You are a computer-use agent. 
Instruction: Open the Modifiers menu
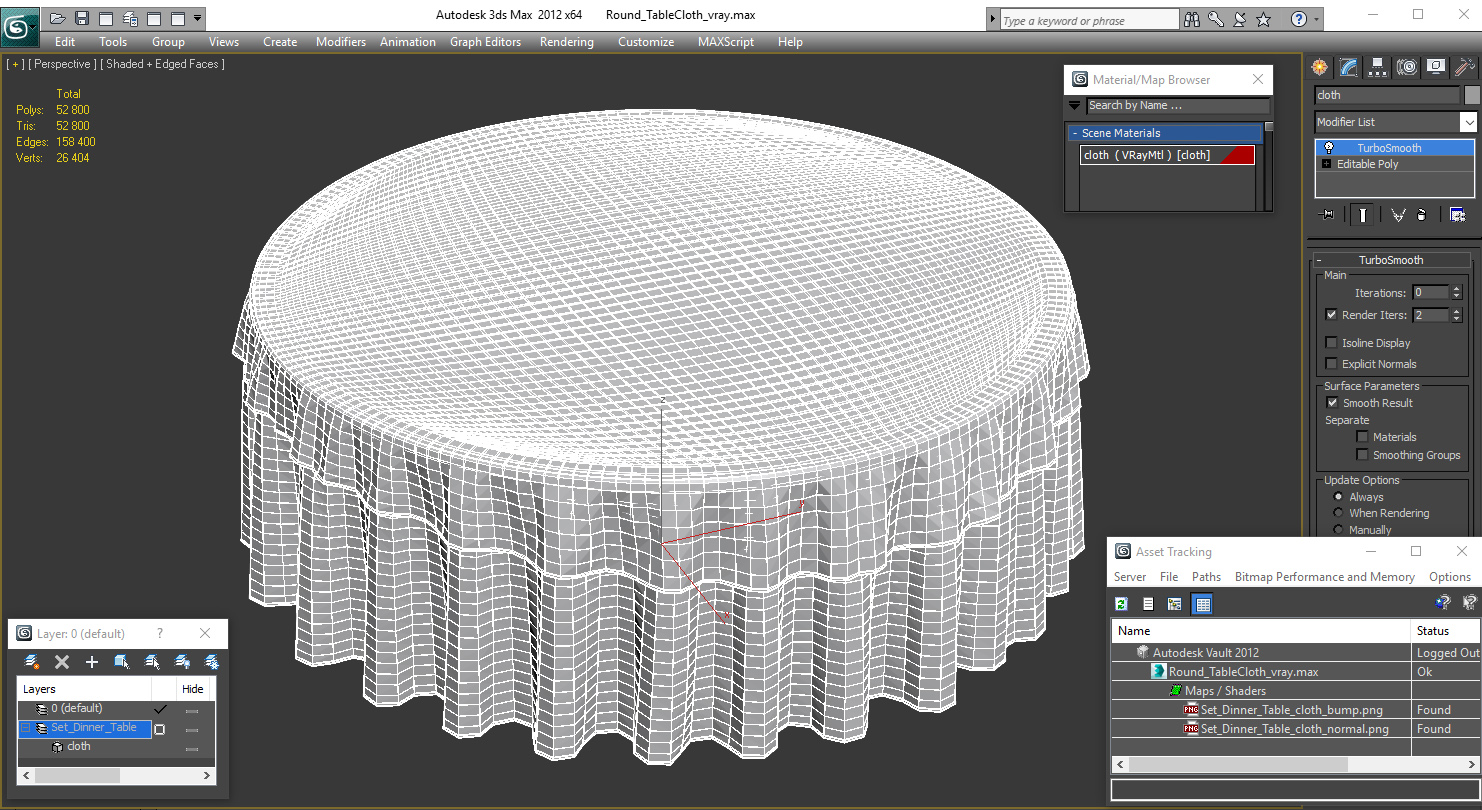[x=341, y=42]
